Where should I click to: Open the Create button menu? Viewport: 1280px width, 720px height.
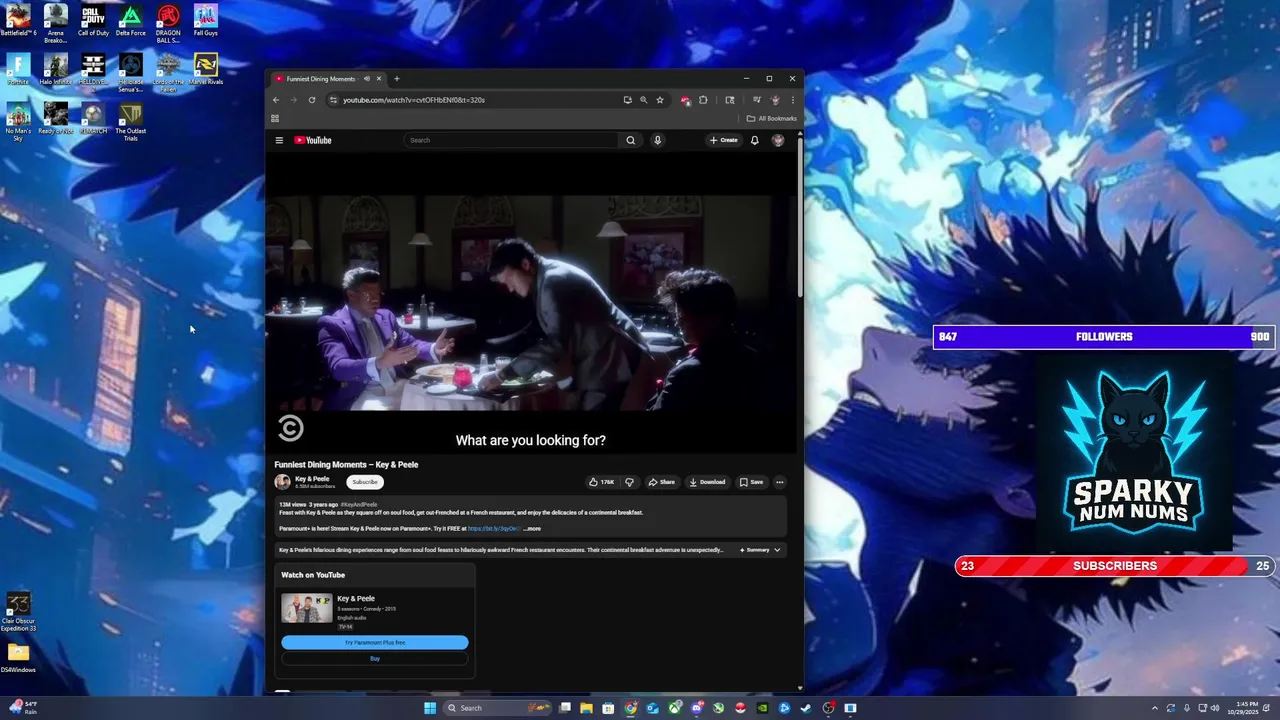click(x=724, y=140)
